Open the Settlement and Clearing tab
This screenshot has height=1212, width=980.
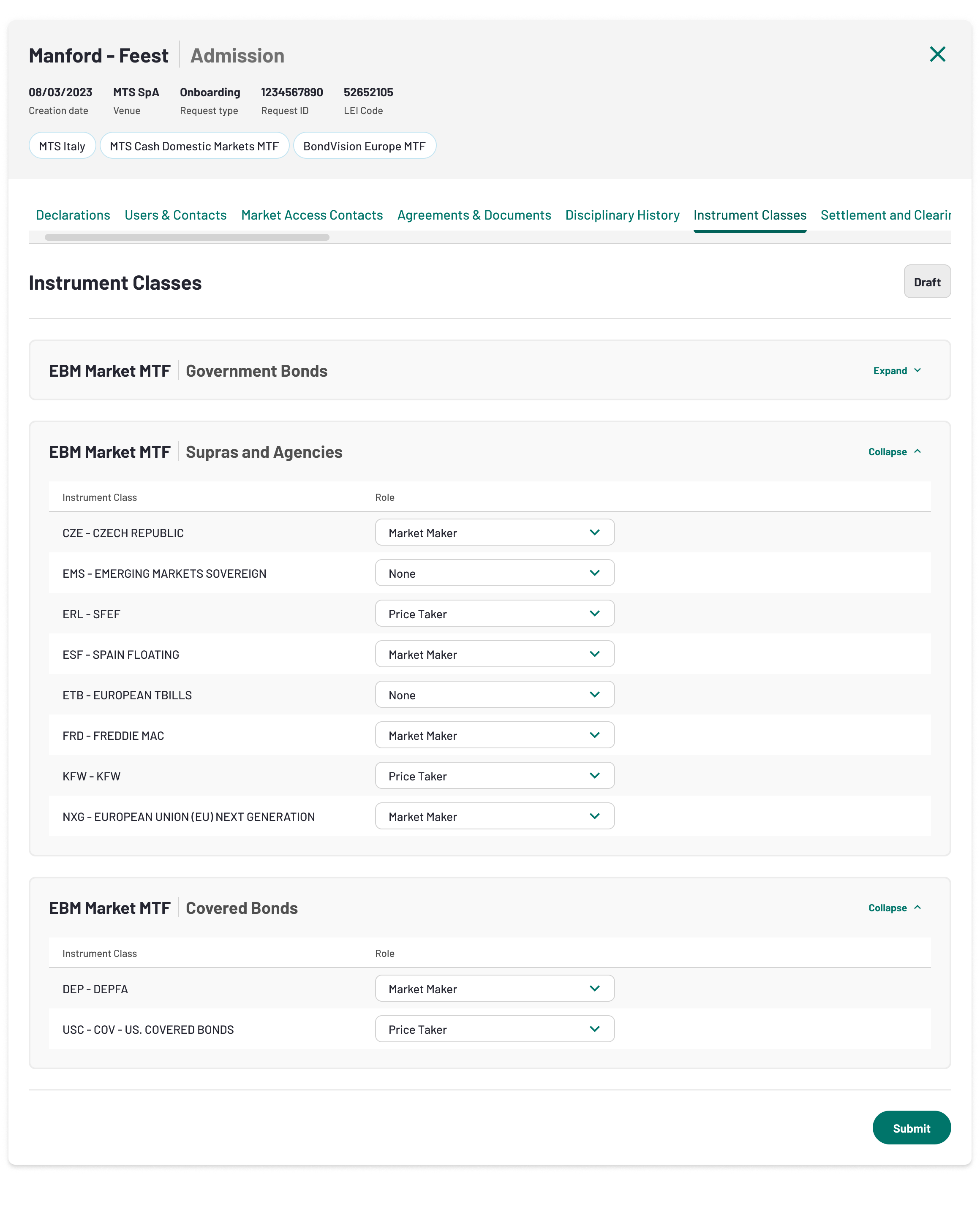click(886, 215)
